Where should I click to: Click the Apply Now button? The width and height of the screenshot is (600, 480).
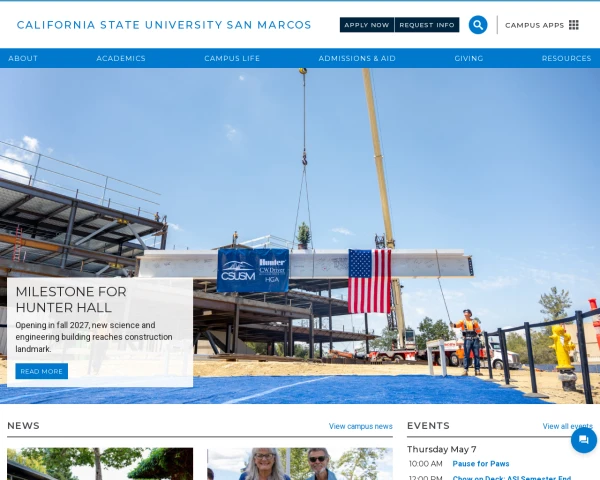(x=367, y=25)
